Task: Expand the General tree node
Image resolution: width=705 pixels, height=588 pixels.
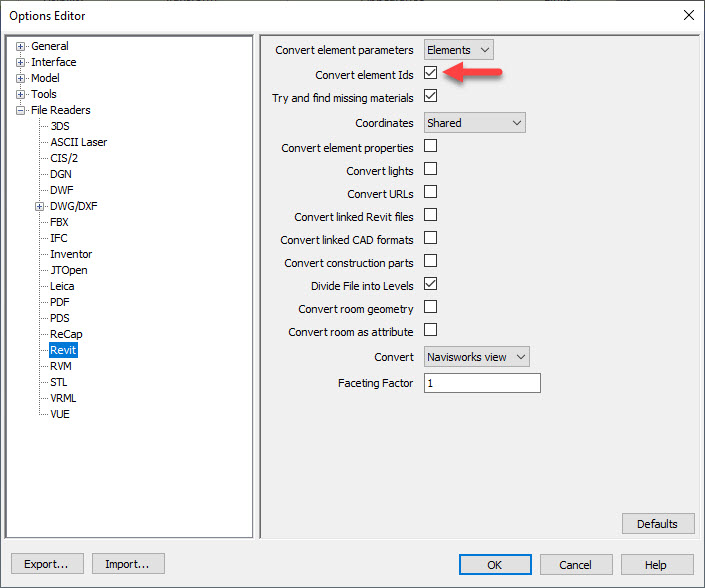Action: point(21,46)
